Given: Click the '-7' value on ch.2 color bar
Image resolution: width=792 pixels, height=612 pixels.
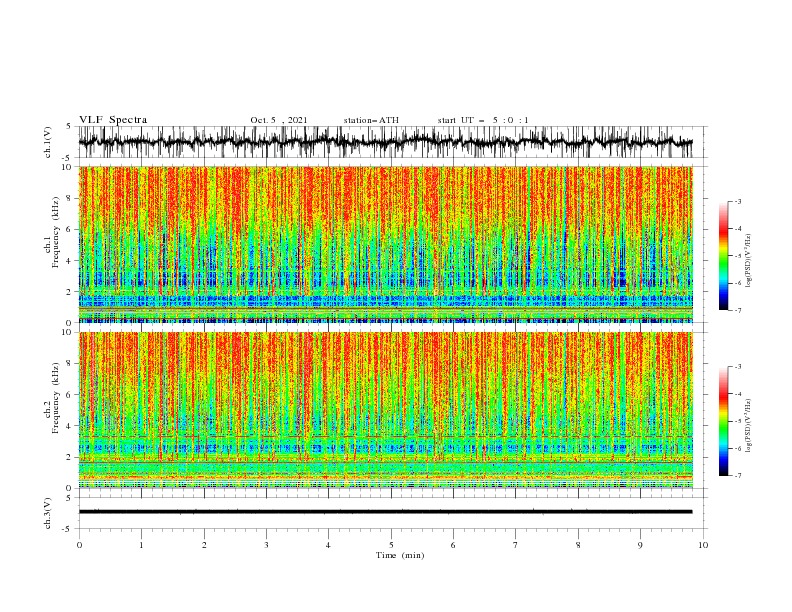Looking at the screenshot, I should (x=738, y=476).
